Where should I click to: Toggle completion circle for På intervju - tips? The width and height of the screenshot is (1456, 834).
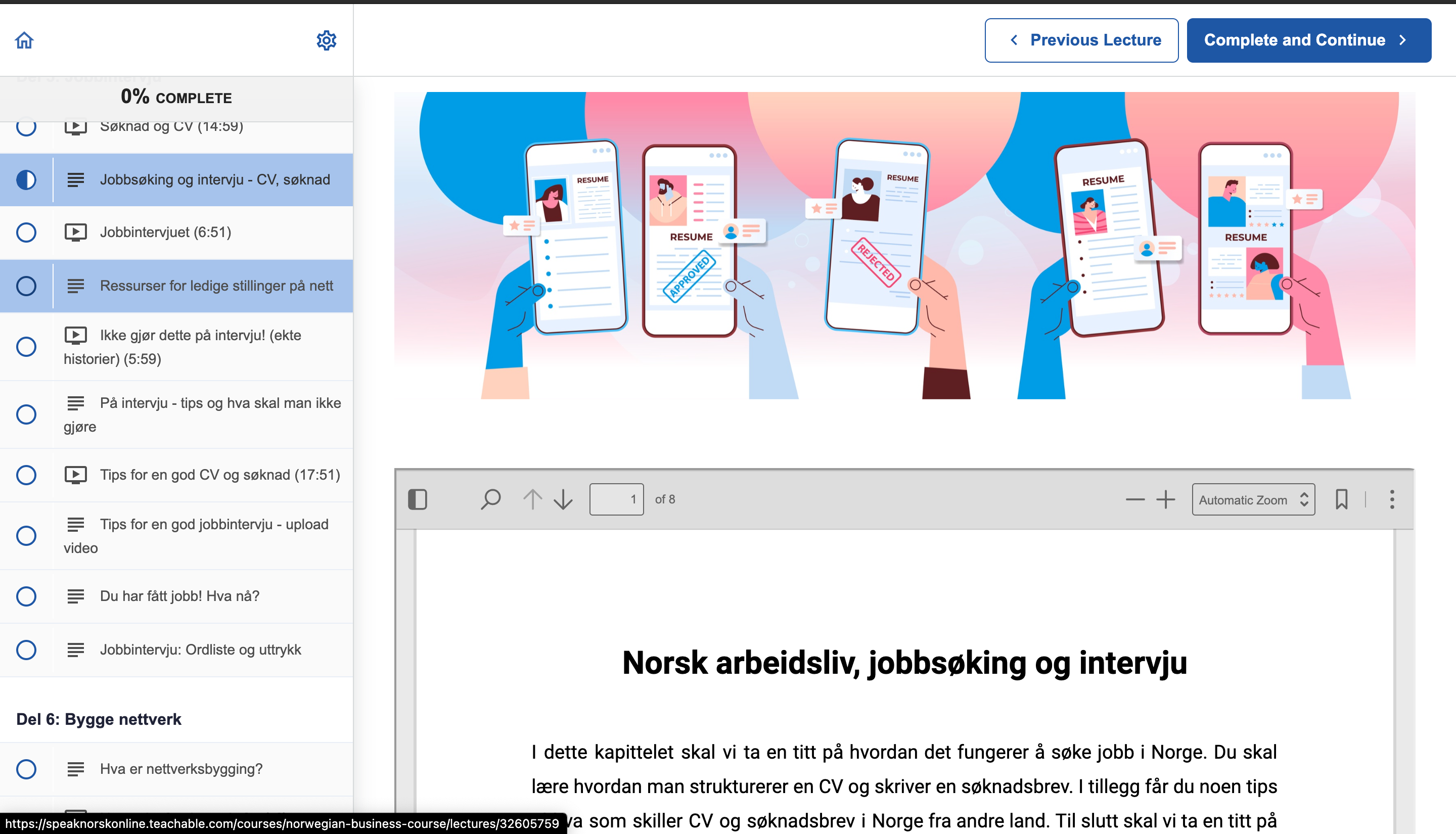pyautogui.click(x=26, y=414)
